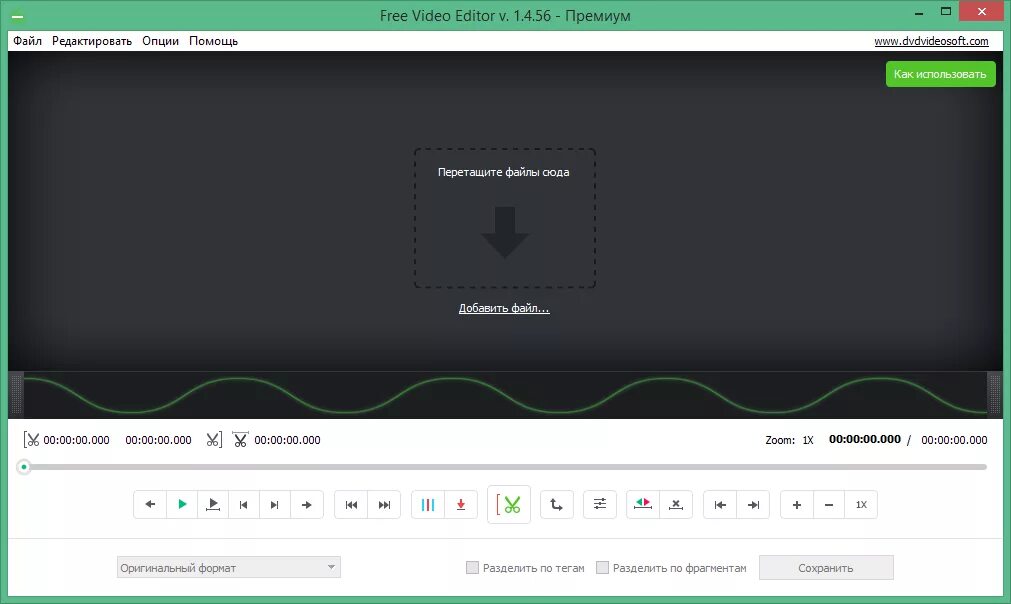Click the drop files area box
1011x604 pixels.
[505, 219]
